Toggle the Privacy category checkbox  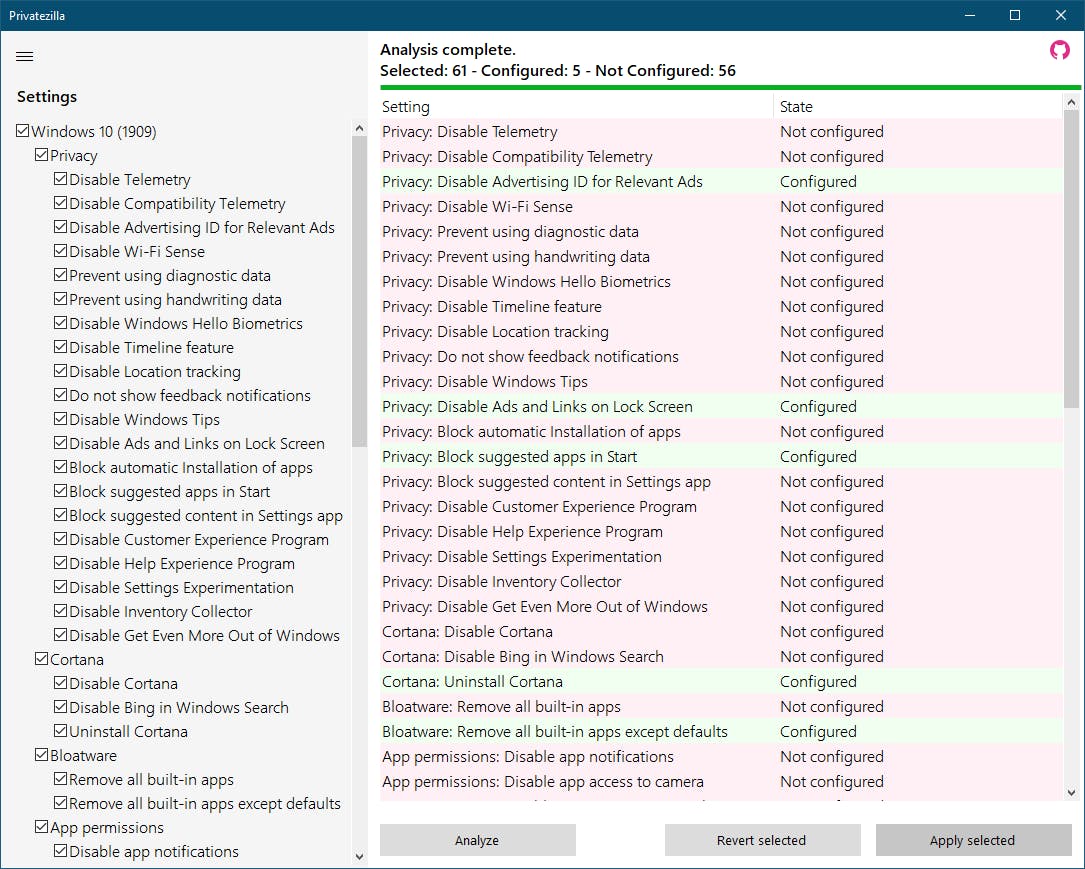point(42,155)
